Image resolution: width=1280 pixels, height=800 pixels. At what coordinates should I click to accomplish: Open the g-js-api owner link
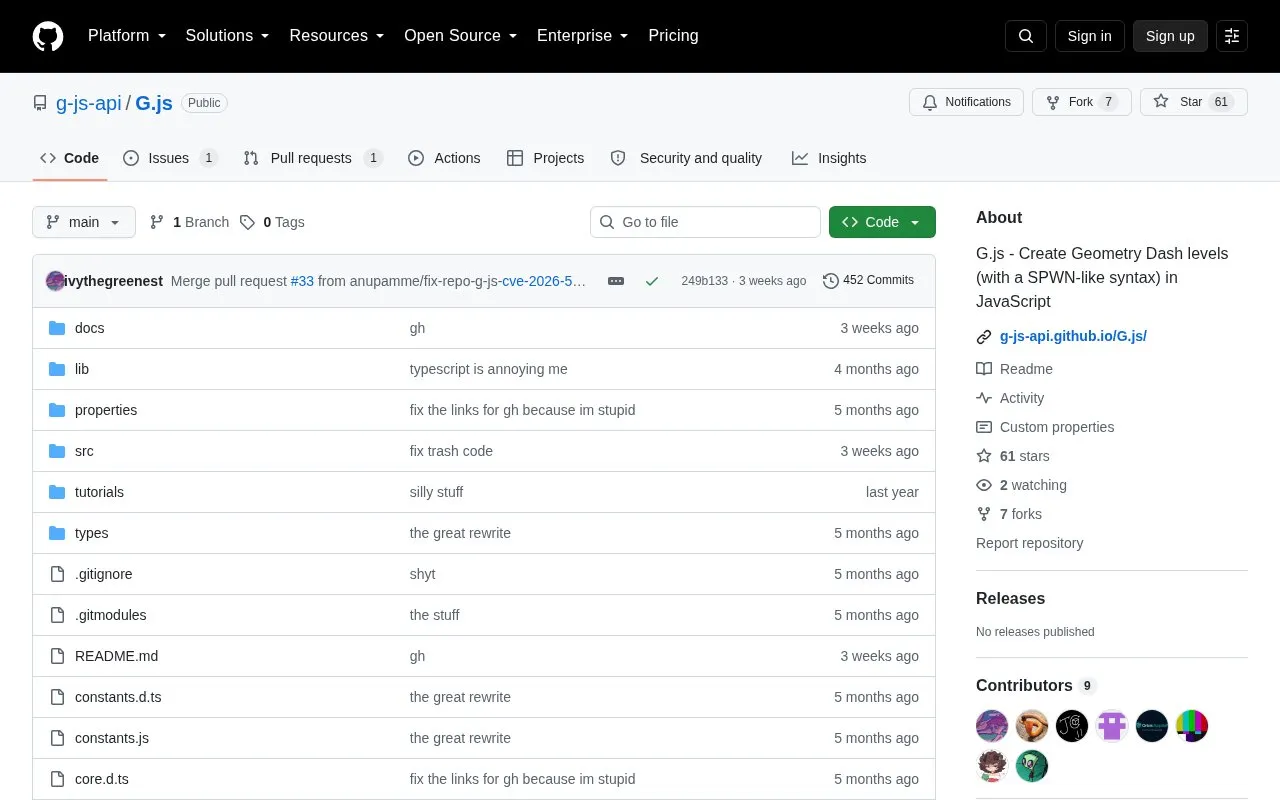point(89,103)
